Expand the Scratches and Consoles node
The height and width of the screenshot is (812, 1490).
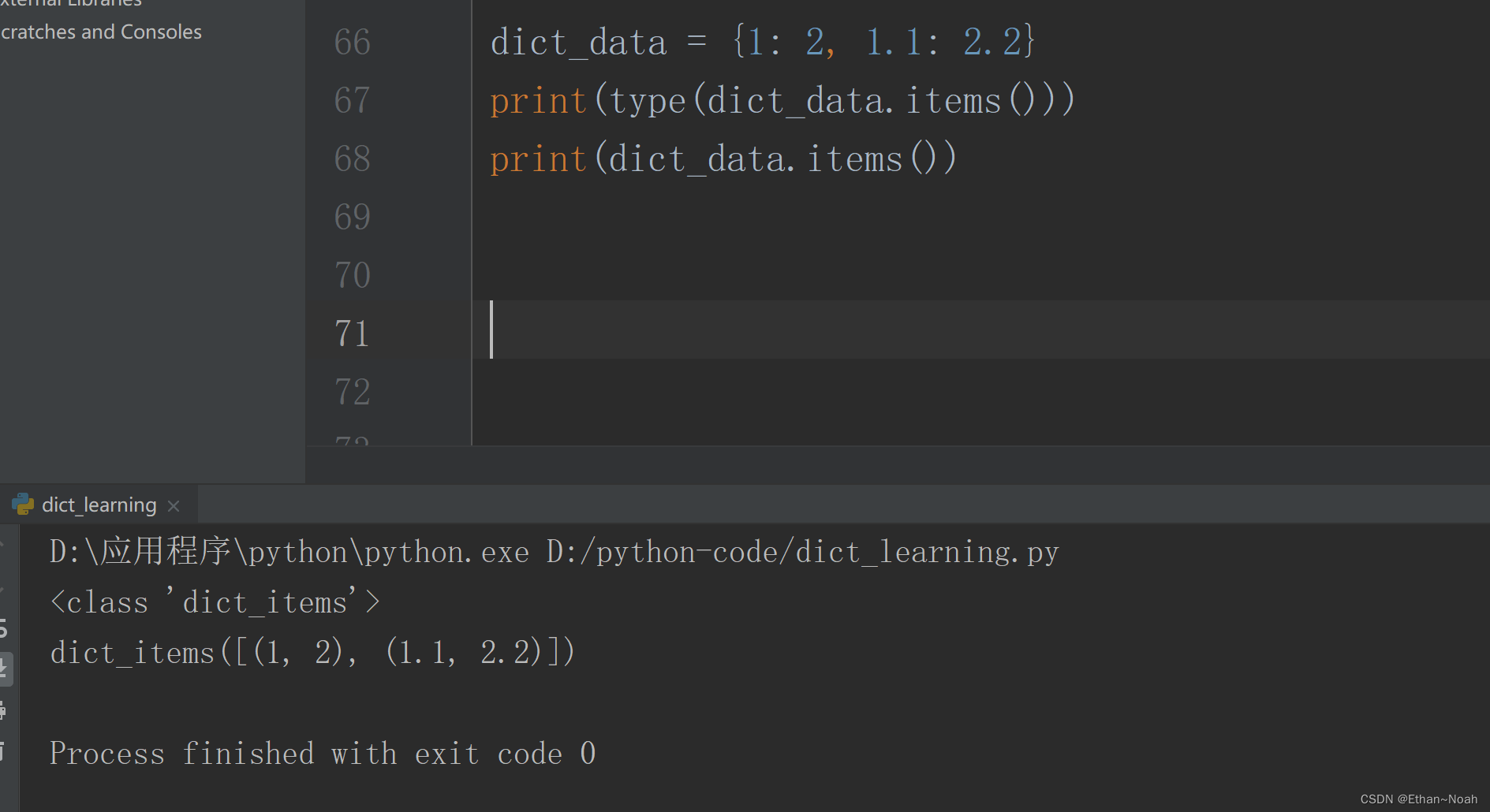(101, 32)
